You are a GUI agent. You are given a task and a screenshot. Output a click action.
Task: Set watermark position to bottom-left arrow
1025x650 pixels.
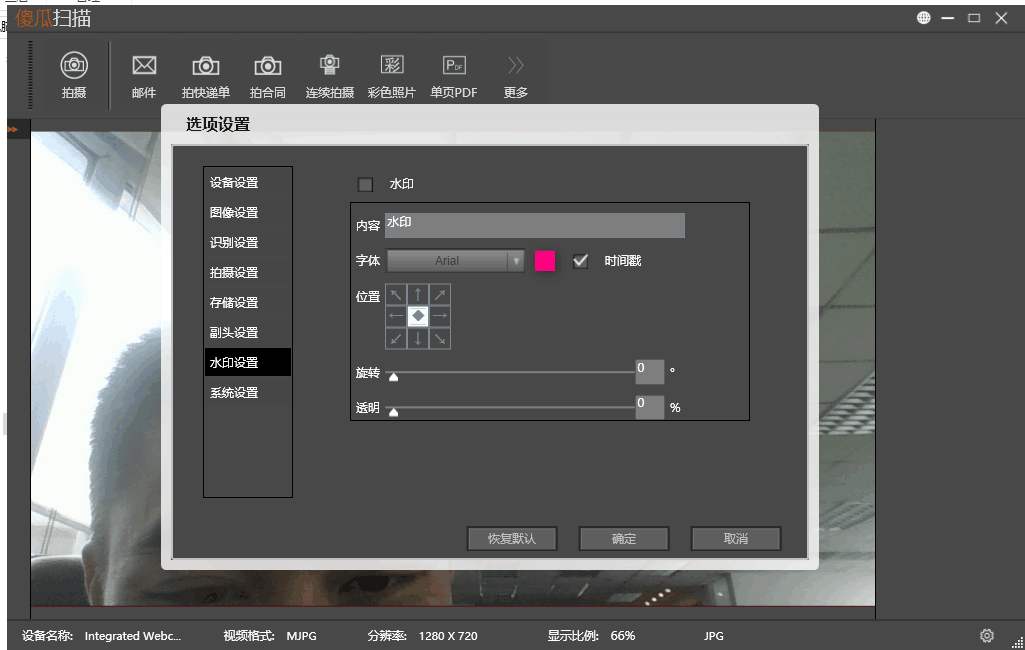point(396,338)
